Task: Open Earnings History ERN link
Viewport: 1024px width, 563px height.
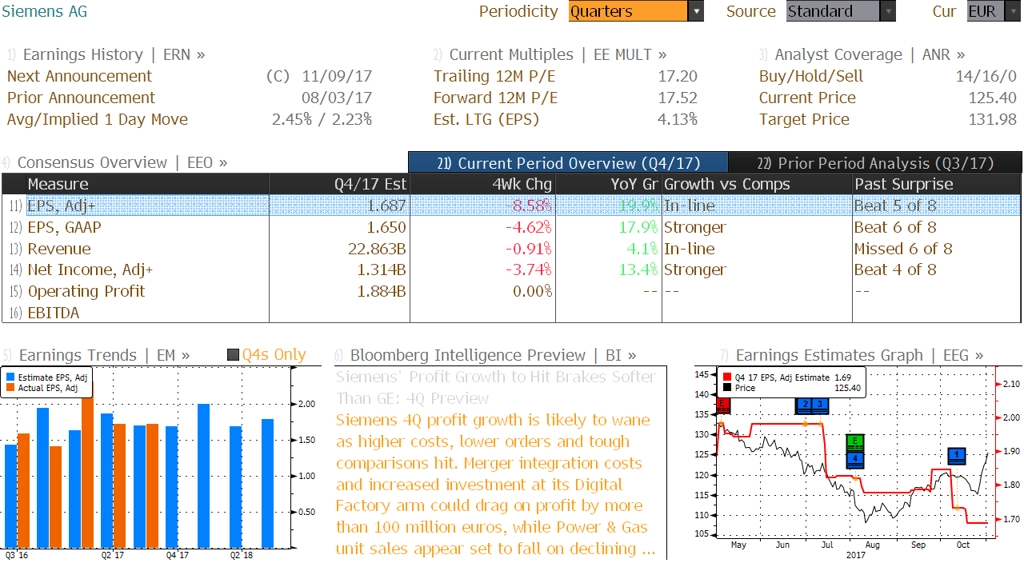Action: pyautogui.click(x=114, y=55)
